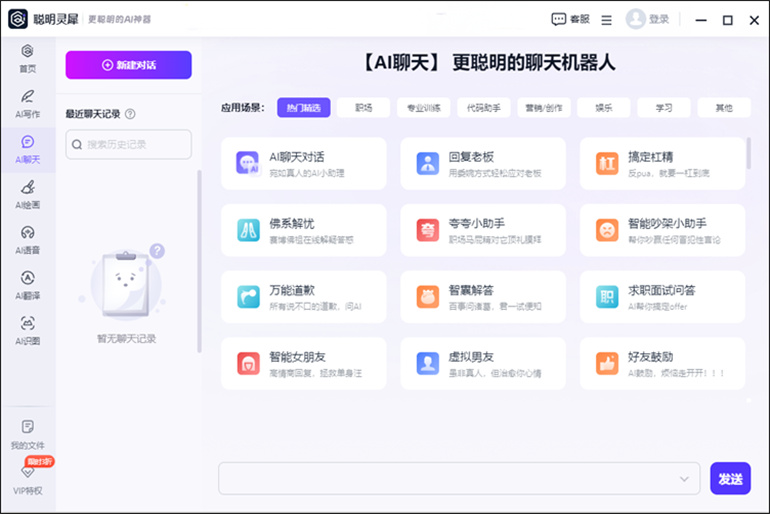This screenshot has height=514, width=770.
Task: Open the 求职面试问答 title text
Action: pos(661,291)
